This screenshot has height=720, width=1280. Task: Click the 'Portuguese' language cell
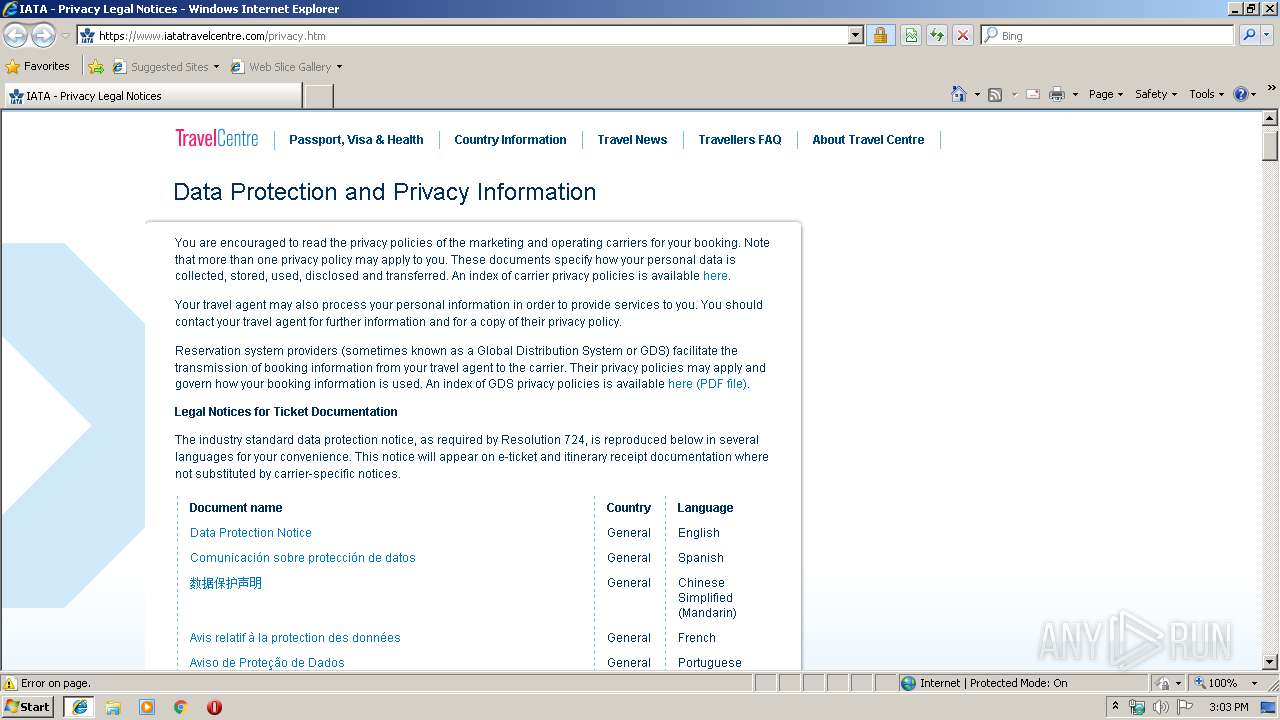click(710, 663)
